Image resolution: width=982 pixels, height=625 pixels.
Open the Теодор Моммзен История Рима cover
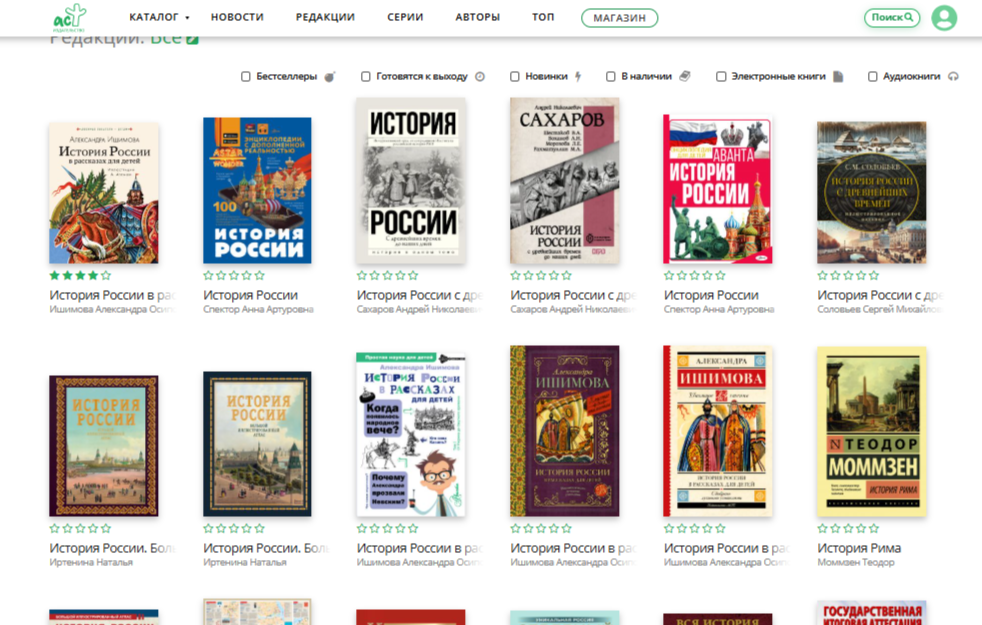point(871,431)
